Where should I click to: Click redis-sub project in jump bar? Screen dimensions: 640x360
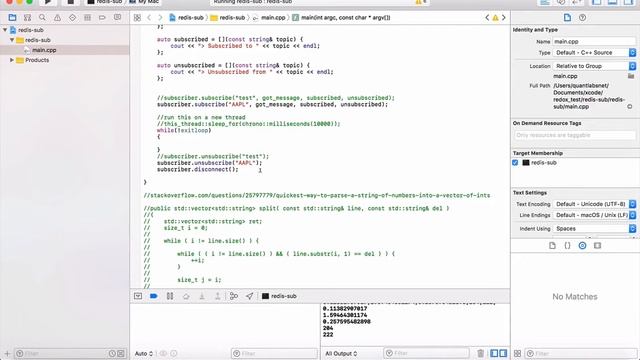186,18
